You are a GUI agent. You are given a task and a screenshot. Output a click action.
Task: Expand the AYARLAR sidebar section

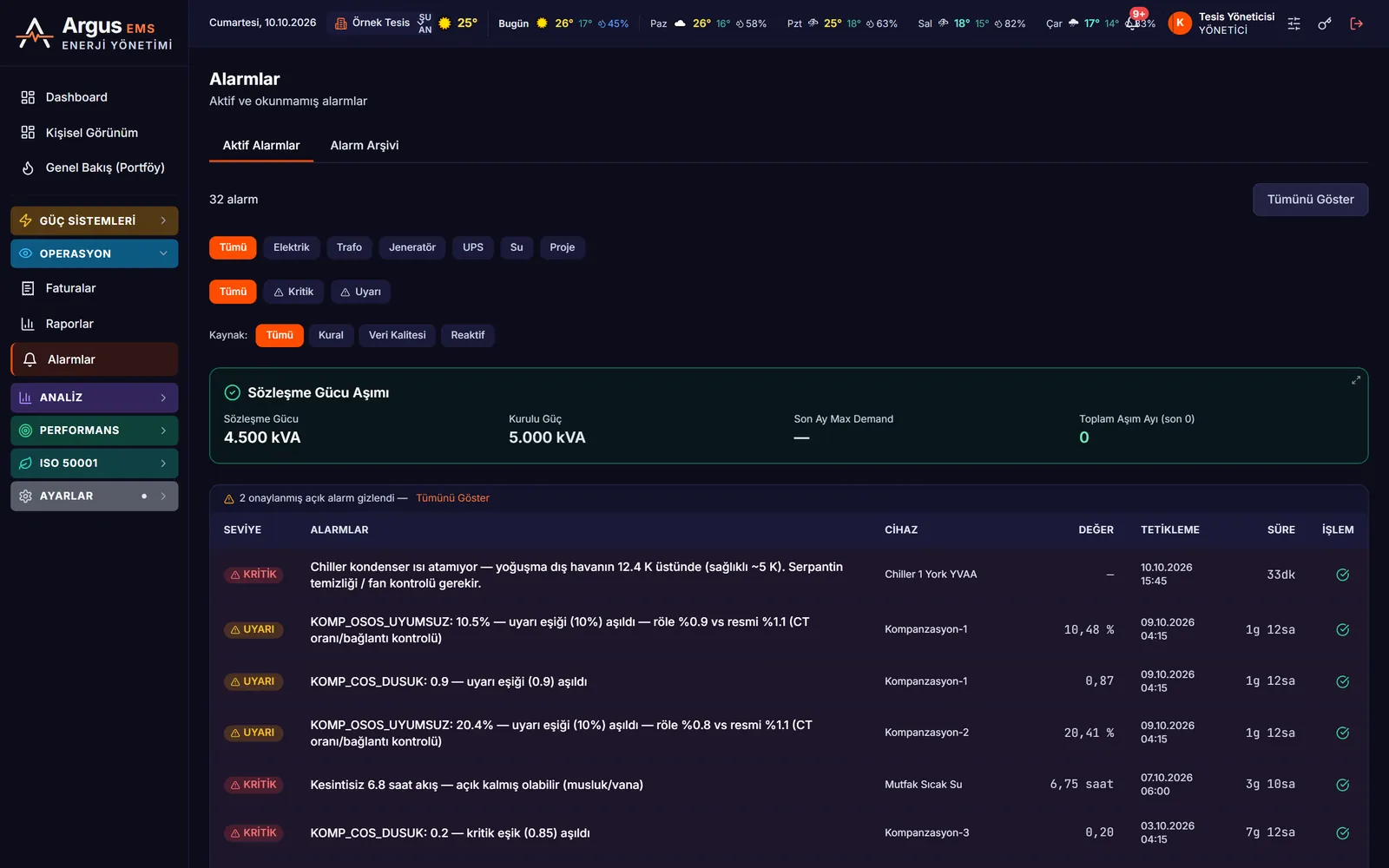click(94, 496)
